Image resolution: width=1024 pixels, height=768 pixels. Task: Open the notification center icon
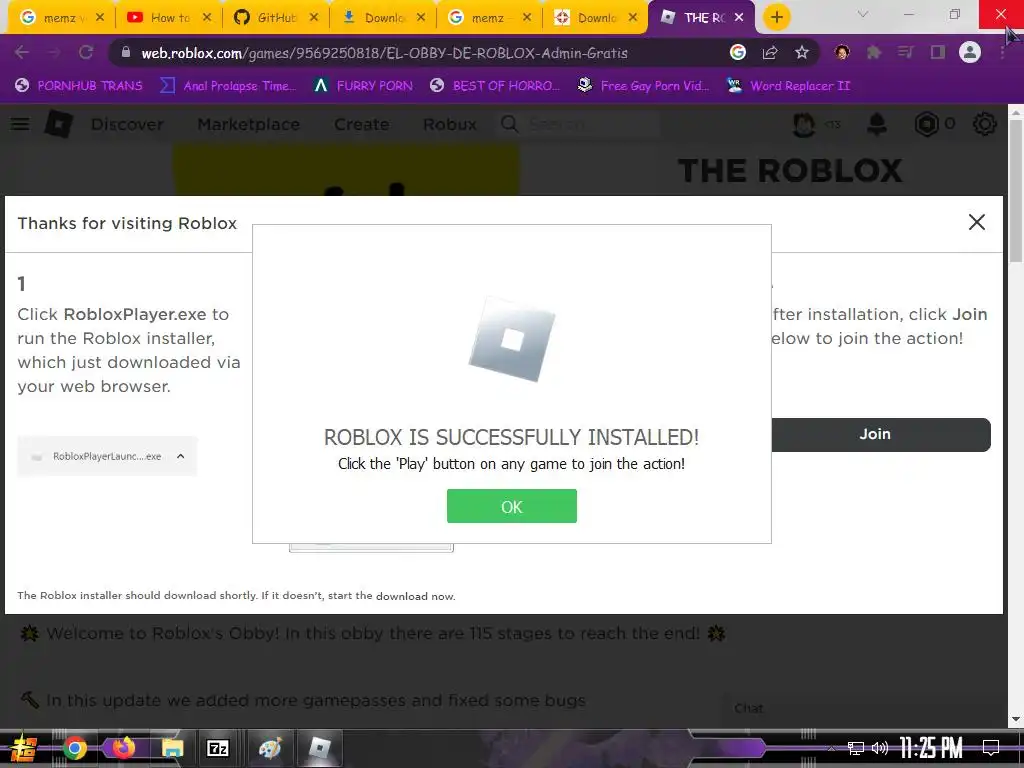(x=991, y=748)
